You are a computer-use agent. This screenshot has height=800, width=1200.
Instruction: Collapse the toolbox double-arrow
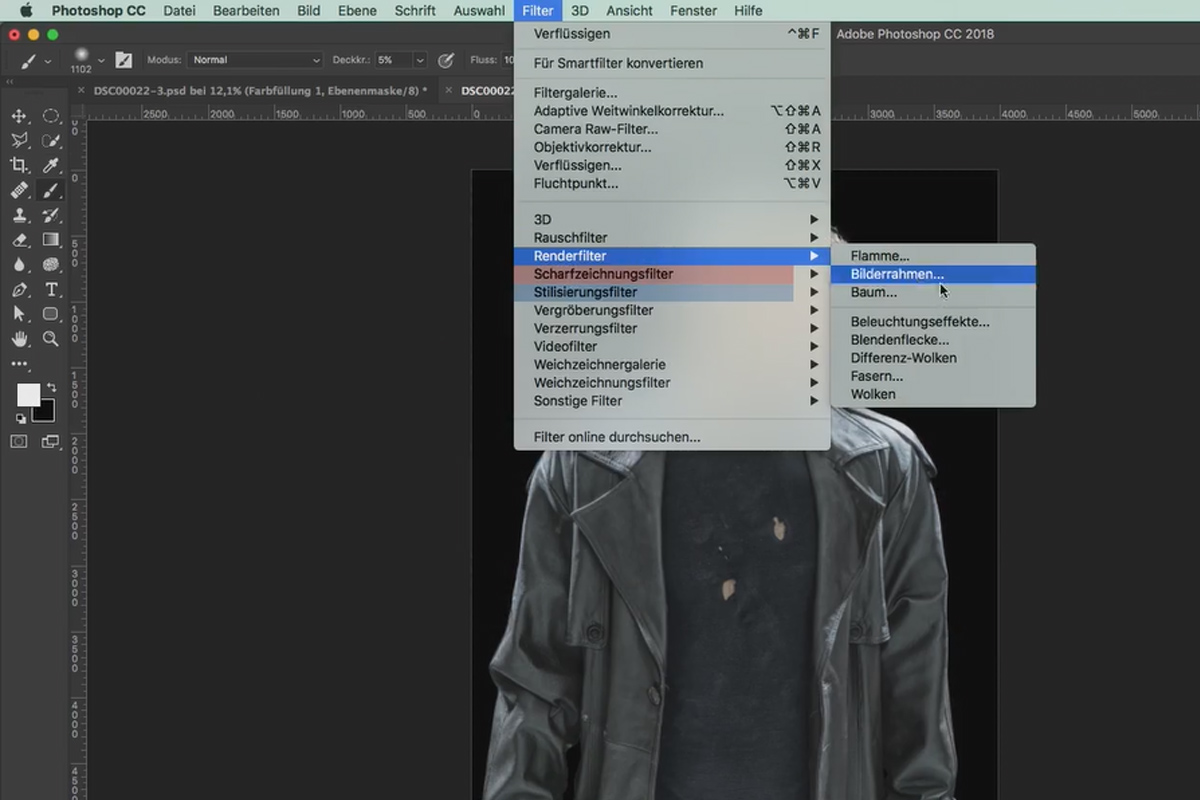pos(11,82)
